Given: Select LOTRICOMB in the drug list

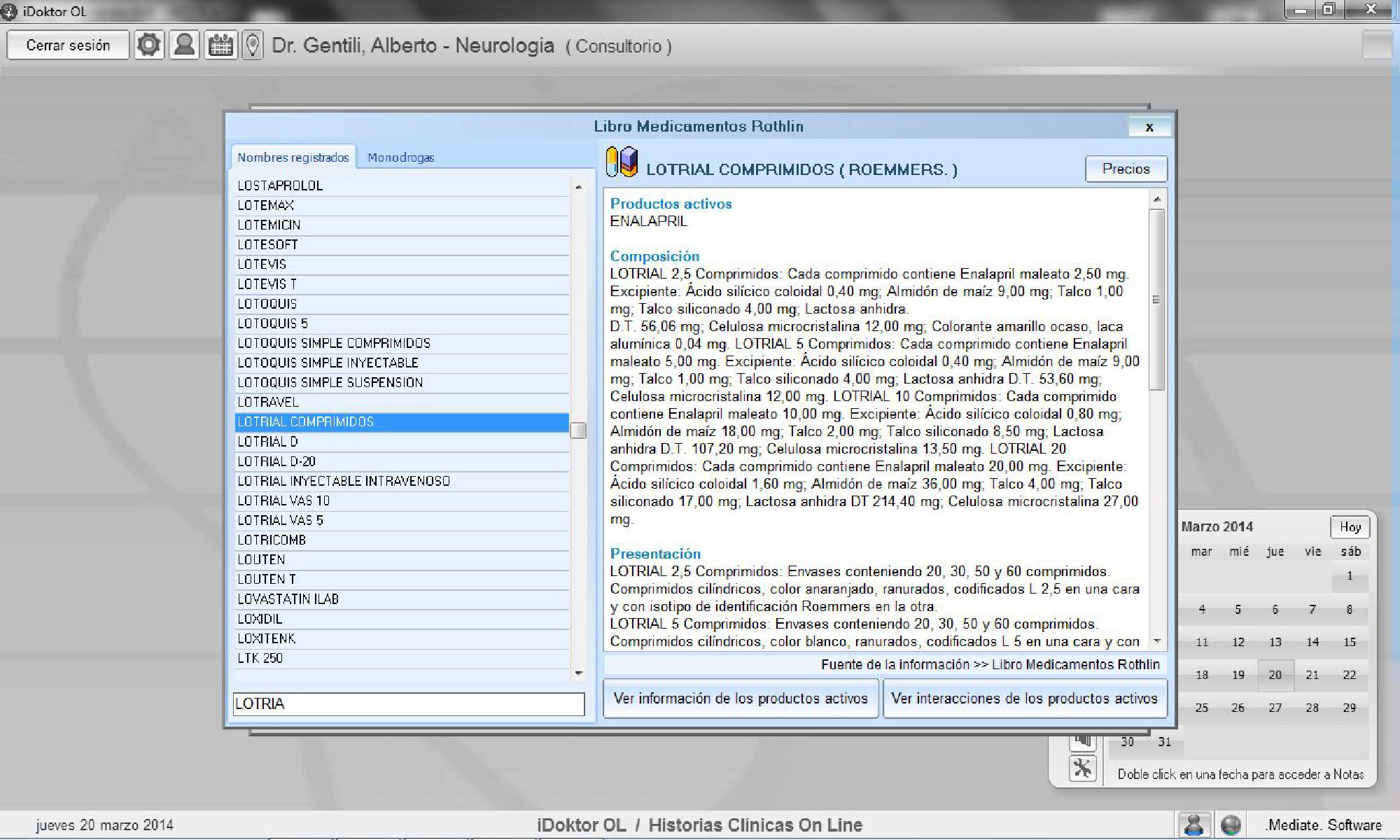Looking at the screenshot, I should click(x=402, y=540).
